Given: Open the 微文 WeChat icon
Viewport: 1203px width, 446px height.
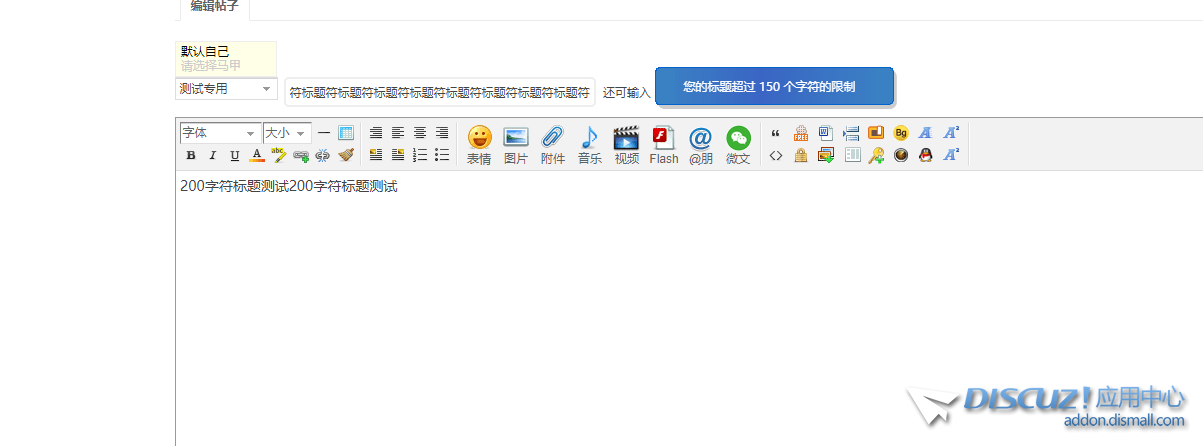Looking at the screenshot, I should click(738, 144).
